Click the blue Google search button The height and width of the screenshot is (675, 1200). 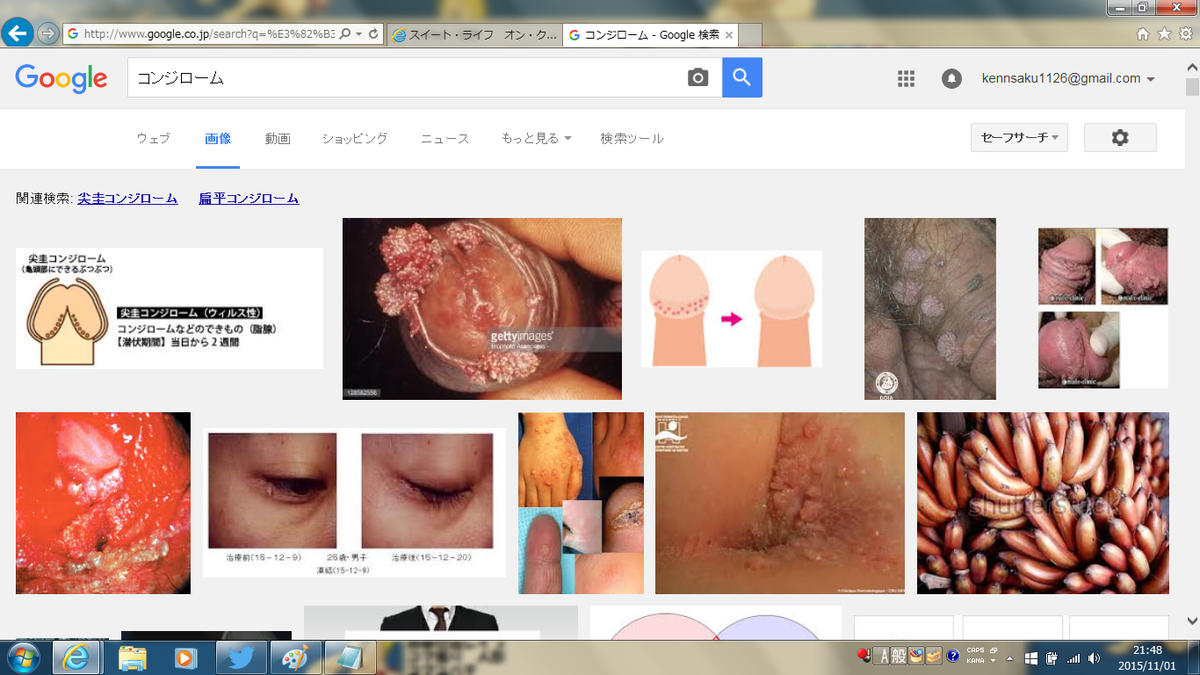click(x=742, y=77)
